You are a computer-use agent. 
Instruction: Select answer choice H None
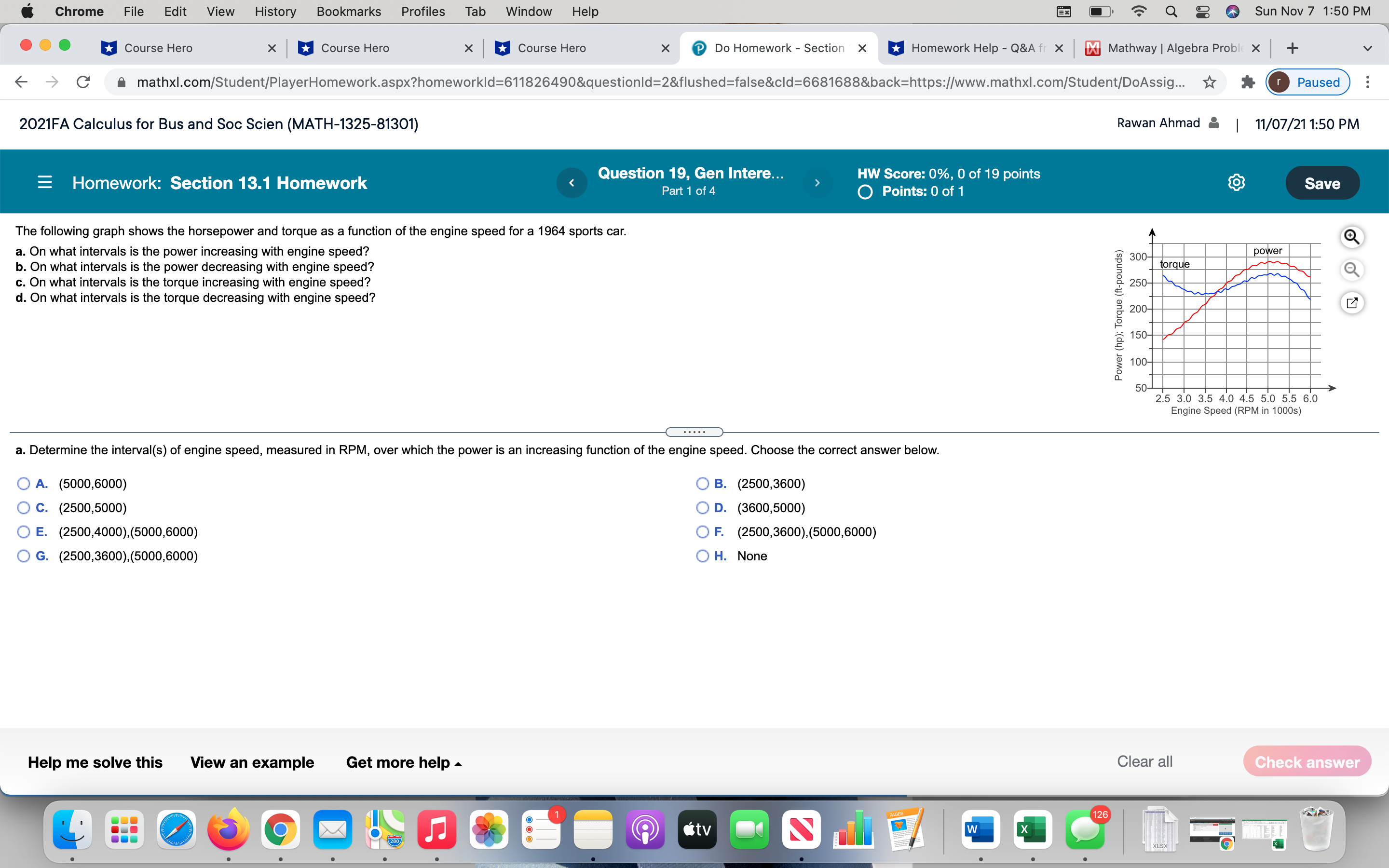click(x=703, y=556)
